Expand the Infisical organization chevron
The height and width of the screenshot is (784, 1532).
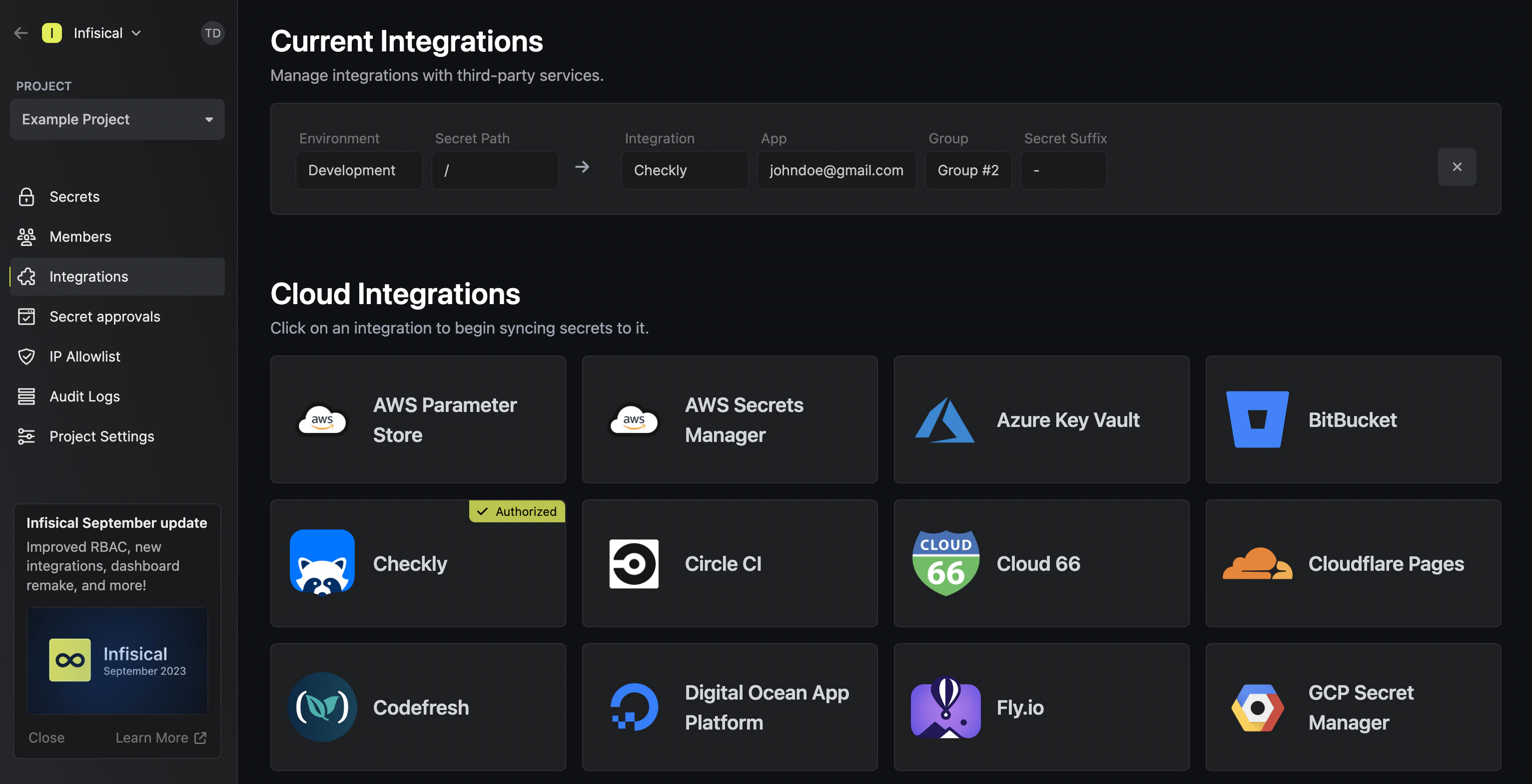136,33
